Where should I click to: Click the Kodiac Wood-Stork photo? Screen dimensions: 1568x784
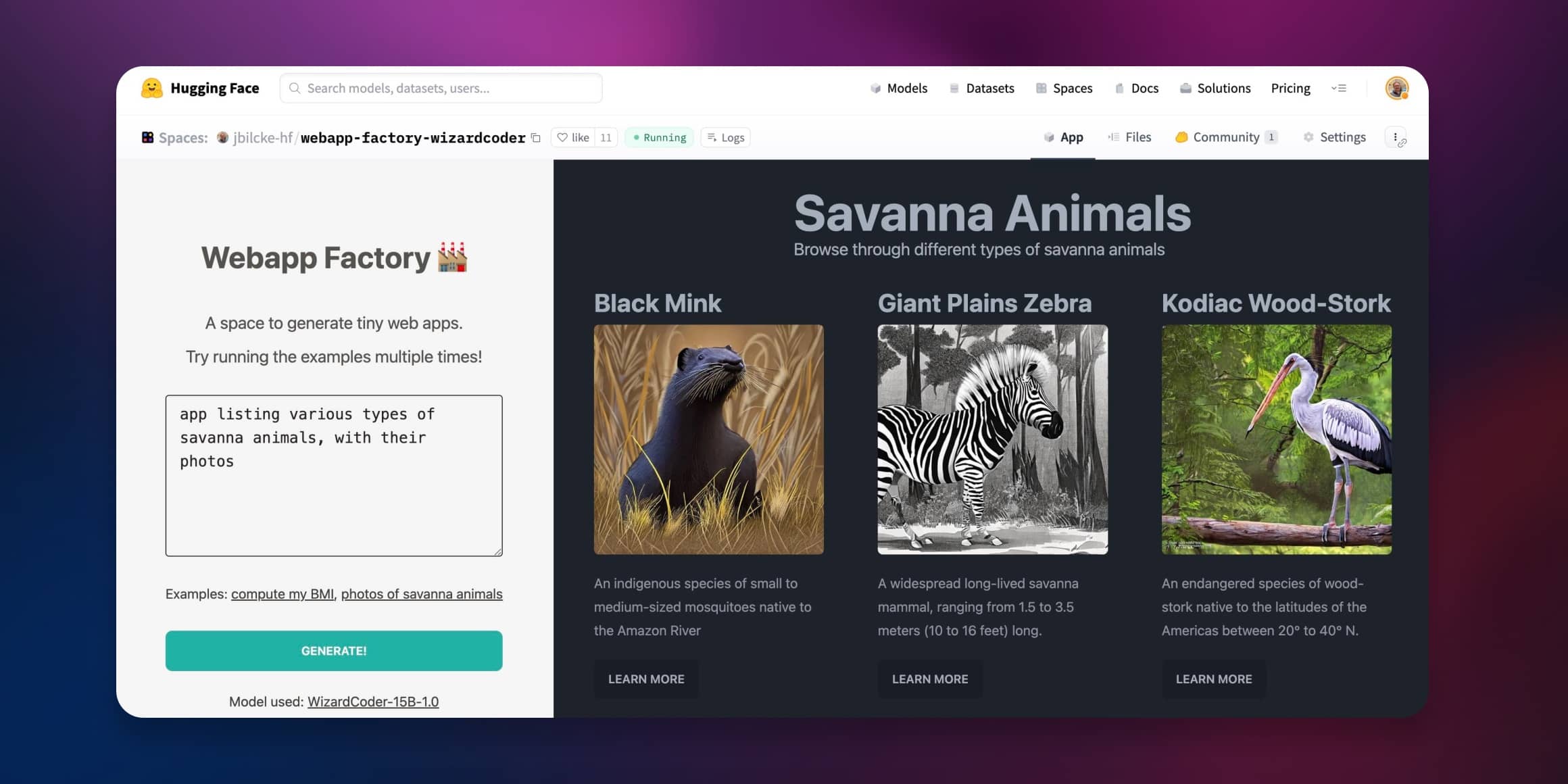click(x=1276, y=439)
